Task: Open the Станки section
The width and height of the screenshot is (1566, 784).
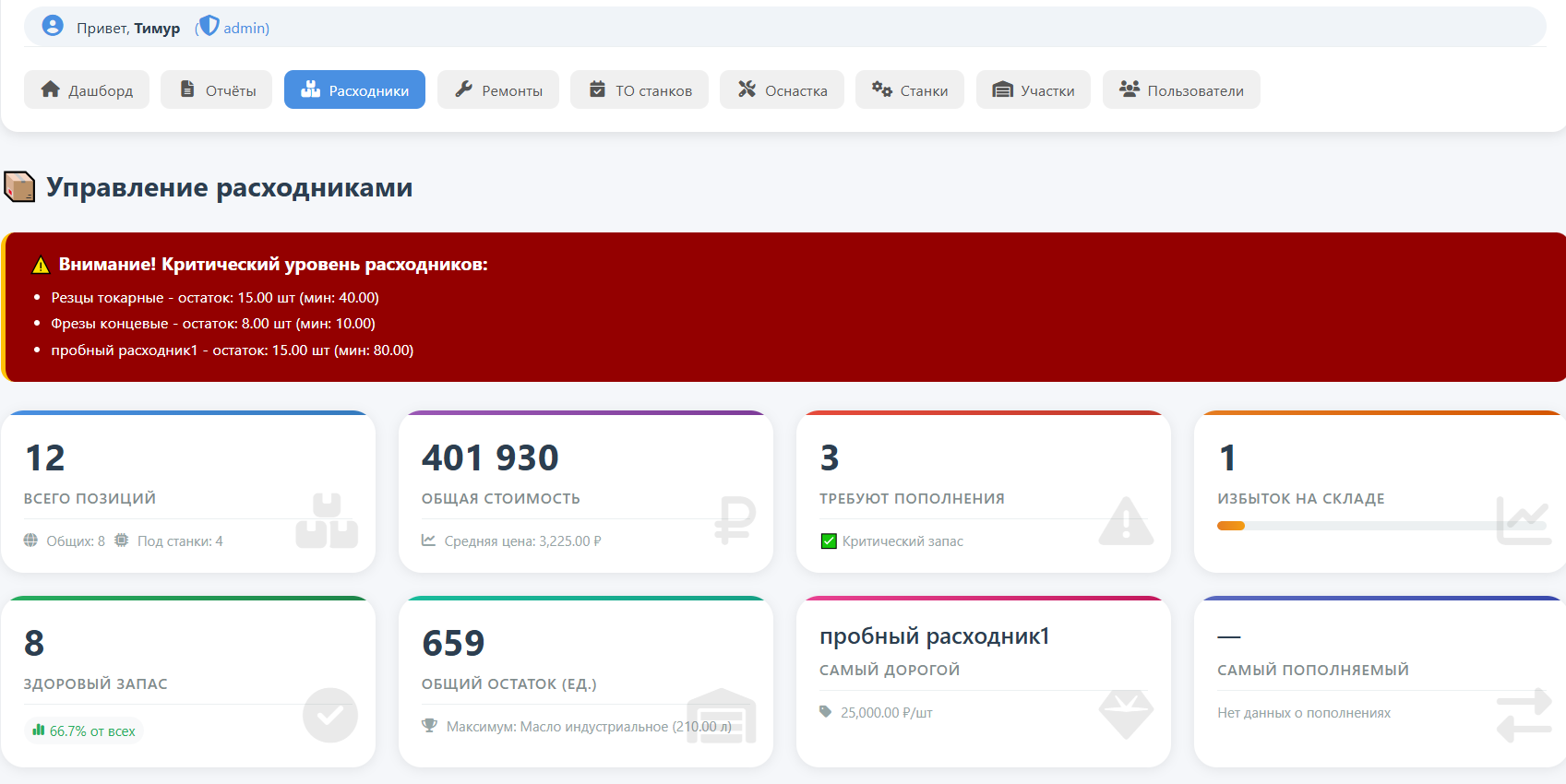Action: coord(910,89)
